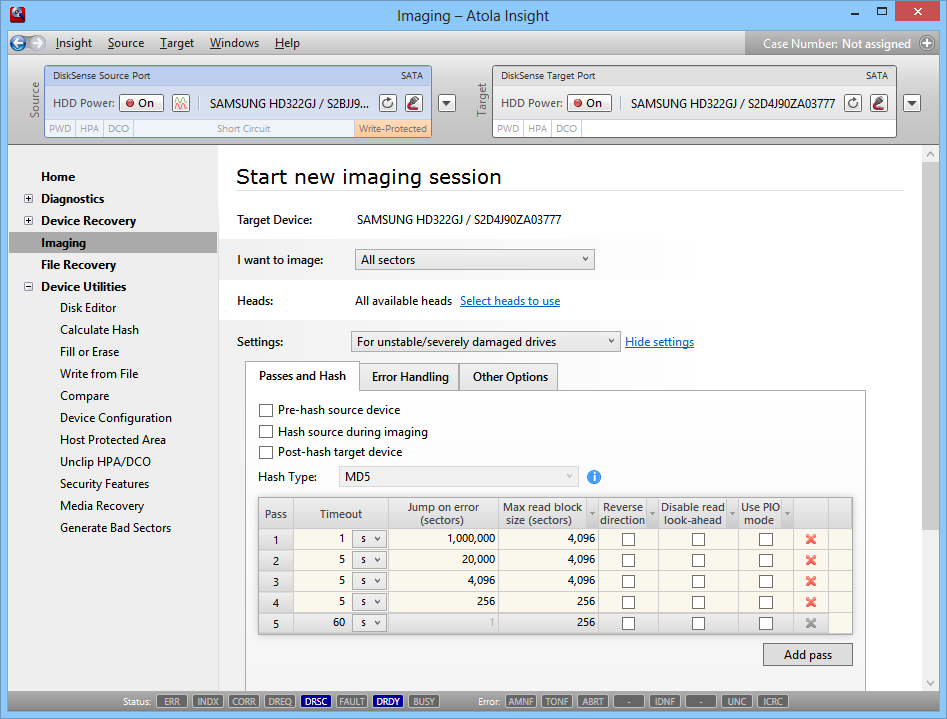Open the Insight menu
The image size is (947, 719).
coord(74,43)
